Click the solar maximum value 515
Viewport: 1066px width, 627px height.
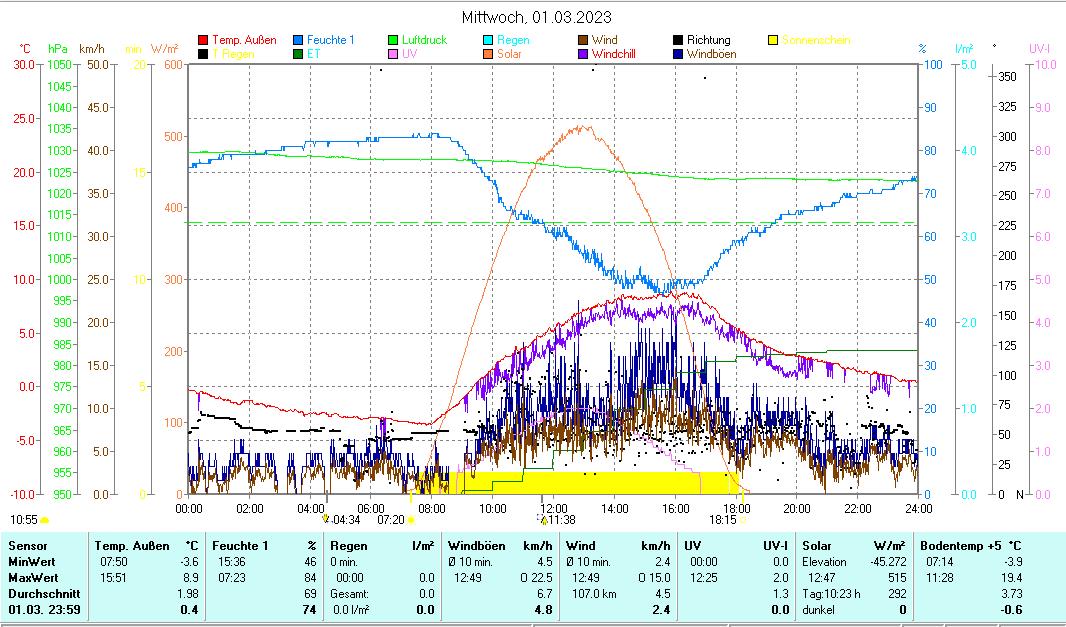(897, 578)
